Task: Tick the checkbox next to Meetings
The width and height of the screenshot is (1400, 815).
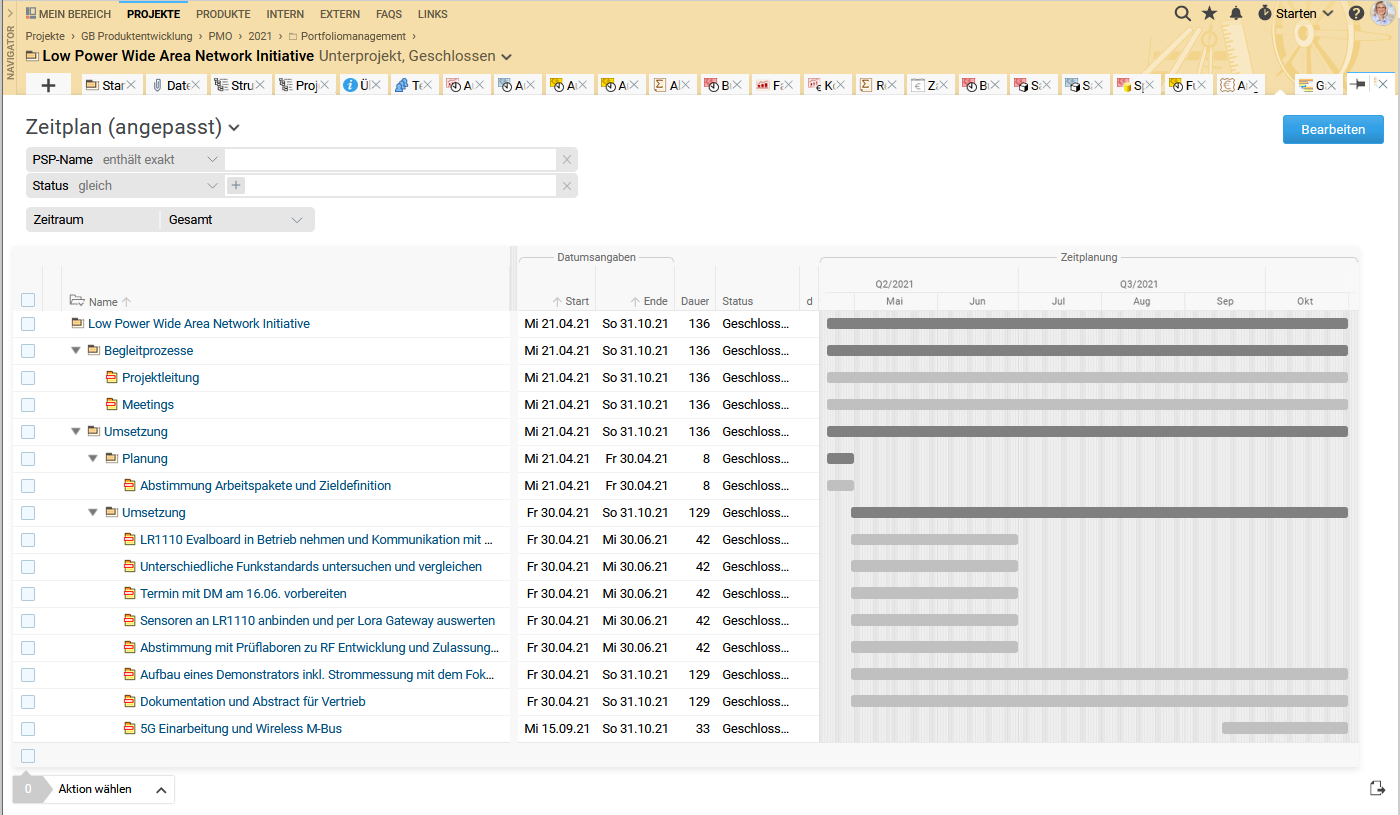Action: (28, 405)
